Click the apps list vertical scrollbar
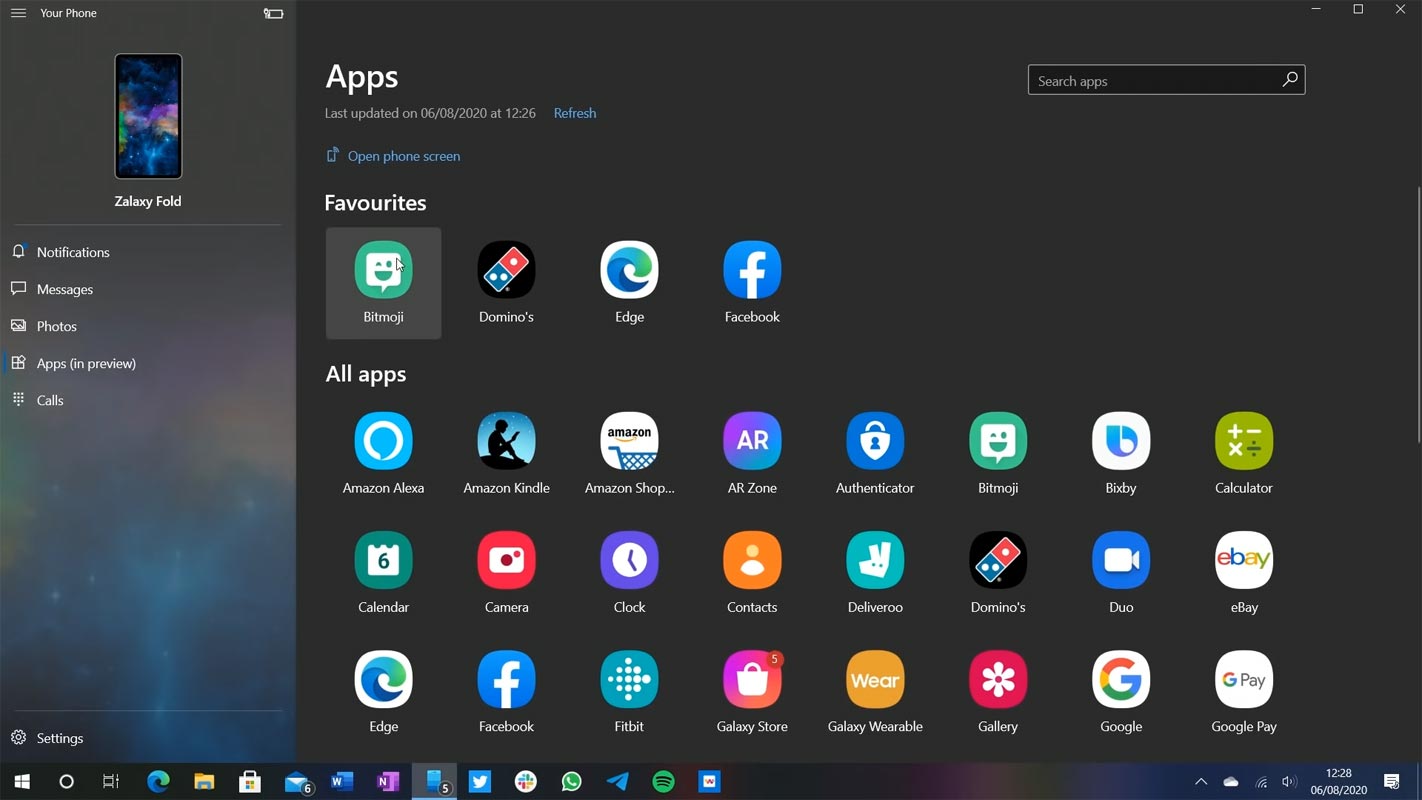 pos(1418,314)
